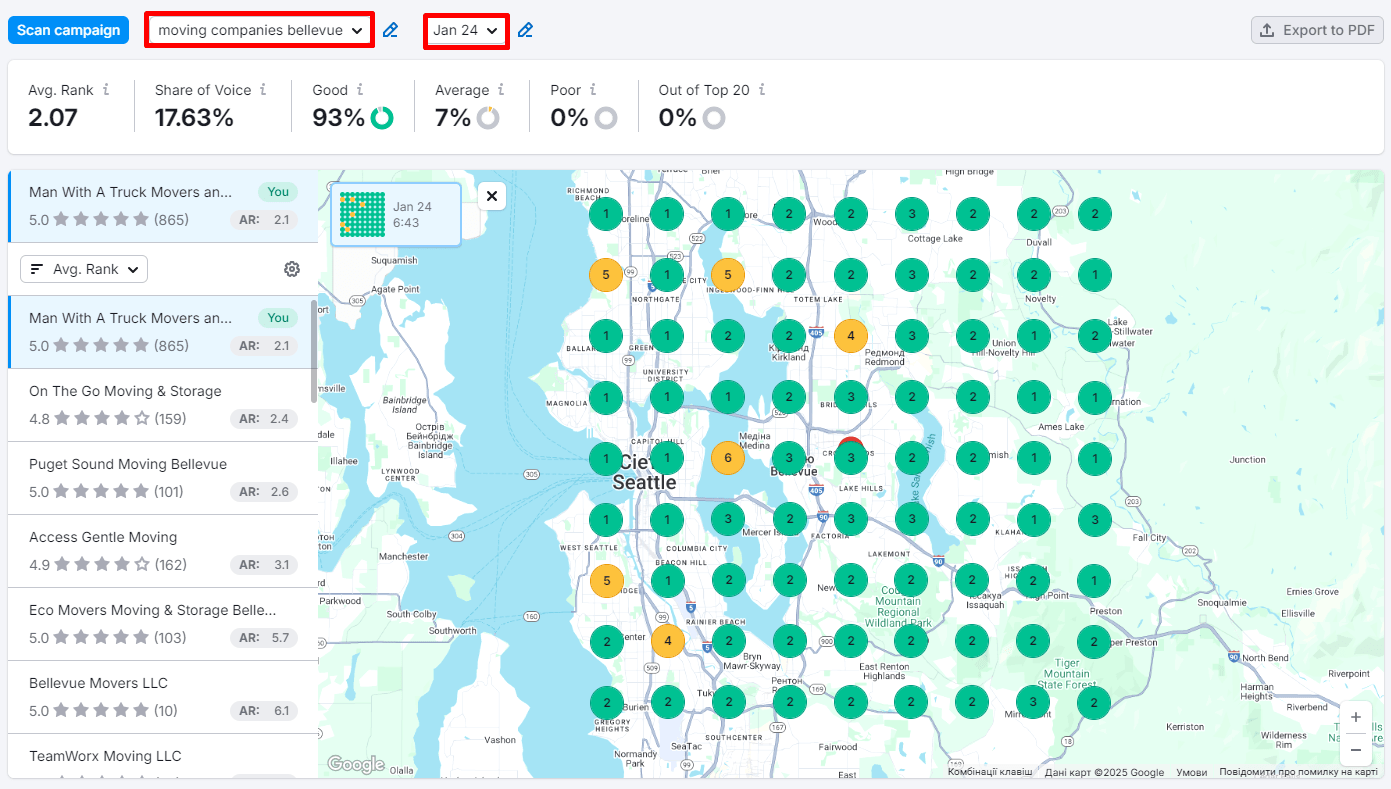Click the Average 7% donut chart
Screen dimensions: 1391x789
488,118
